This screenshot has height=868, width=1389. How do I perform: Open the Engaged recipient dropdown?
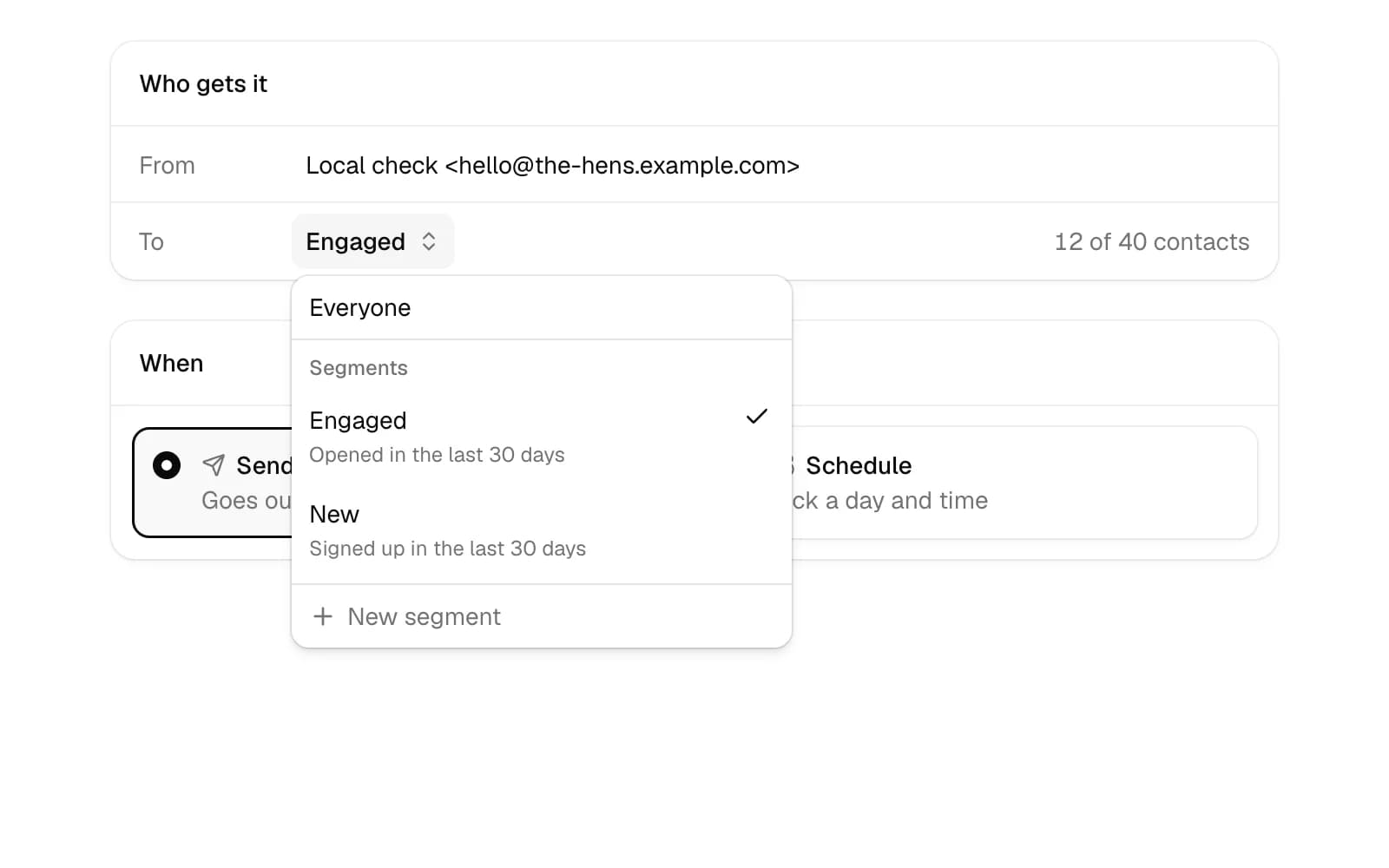372,241
